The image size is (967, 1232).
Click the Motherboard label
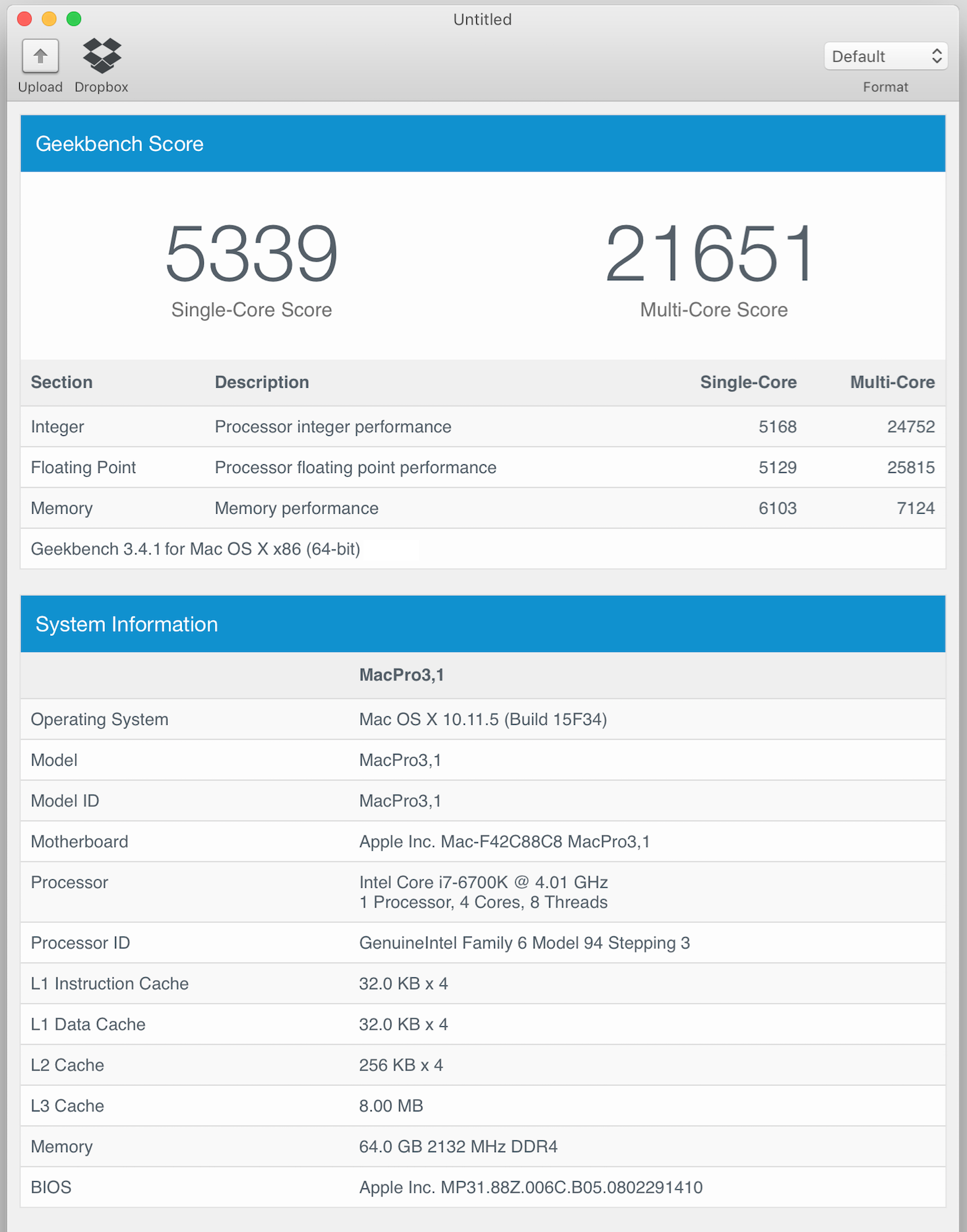80,842
